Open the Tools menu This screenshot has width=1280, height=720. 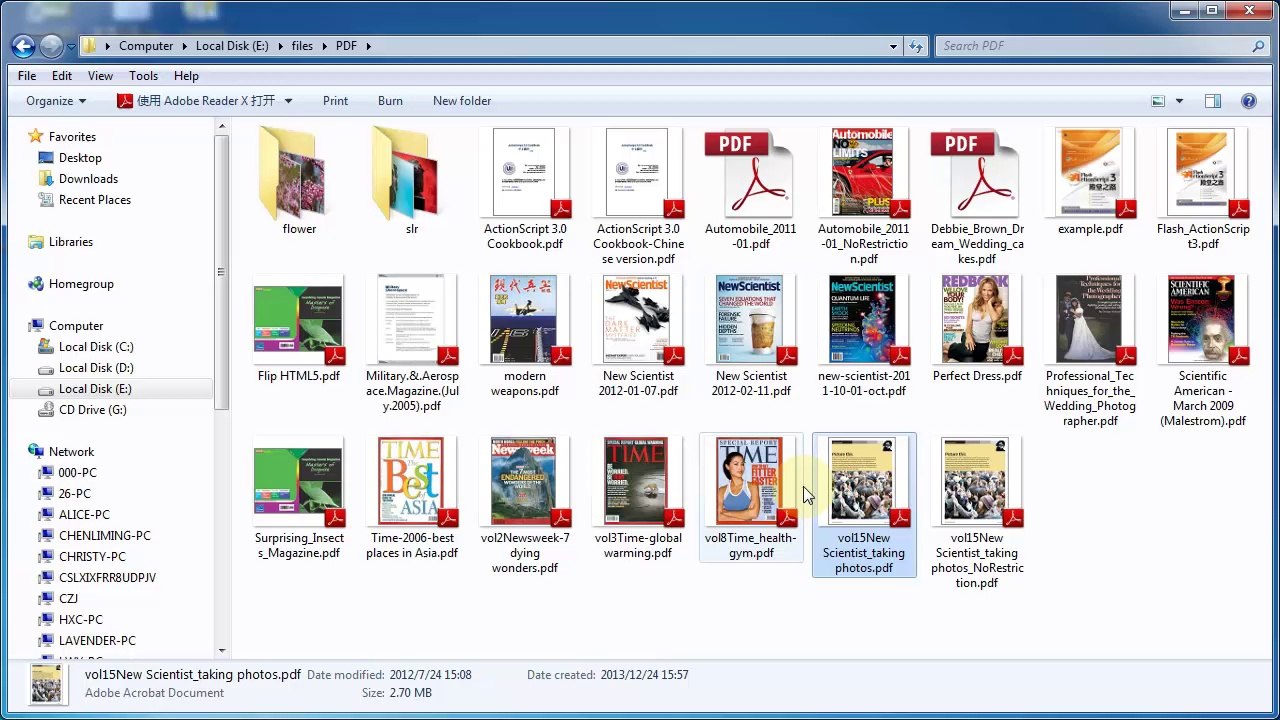point(143,76)
